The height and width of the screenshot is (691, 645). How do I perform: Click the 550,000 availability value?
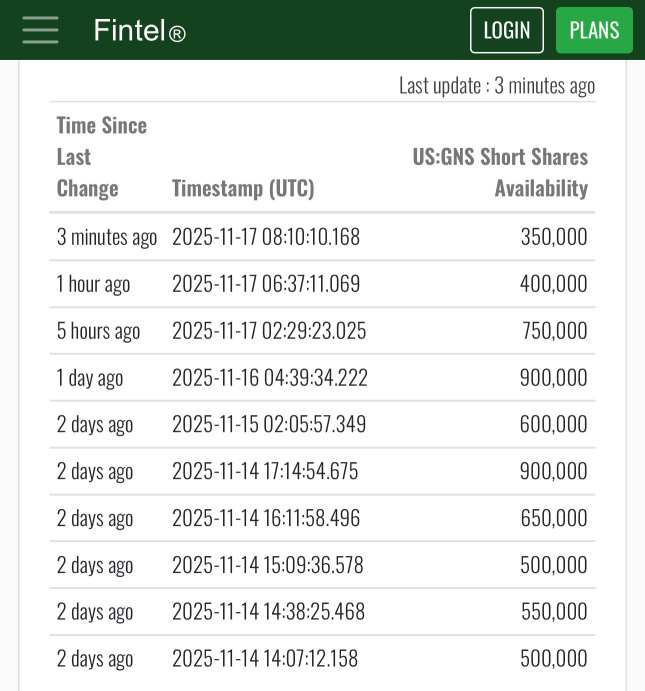[x=554, y=612]
